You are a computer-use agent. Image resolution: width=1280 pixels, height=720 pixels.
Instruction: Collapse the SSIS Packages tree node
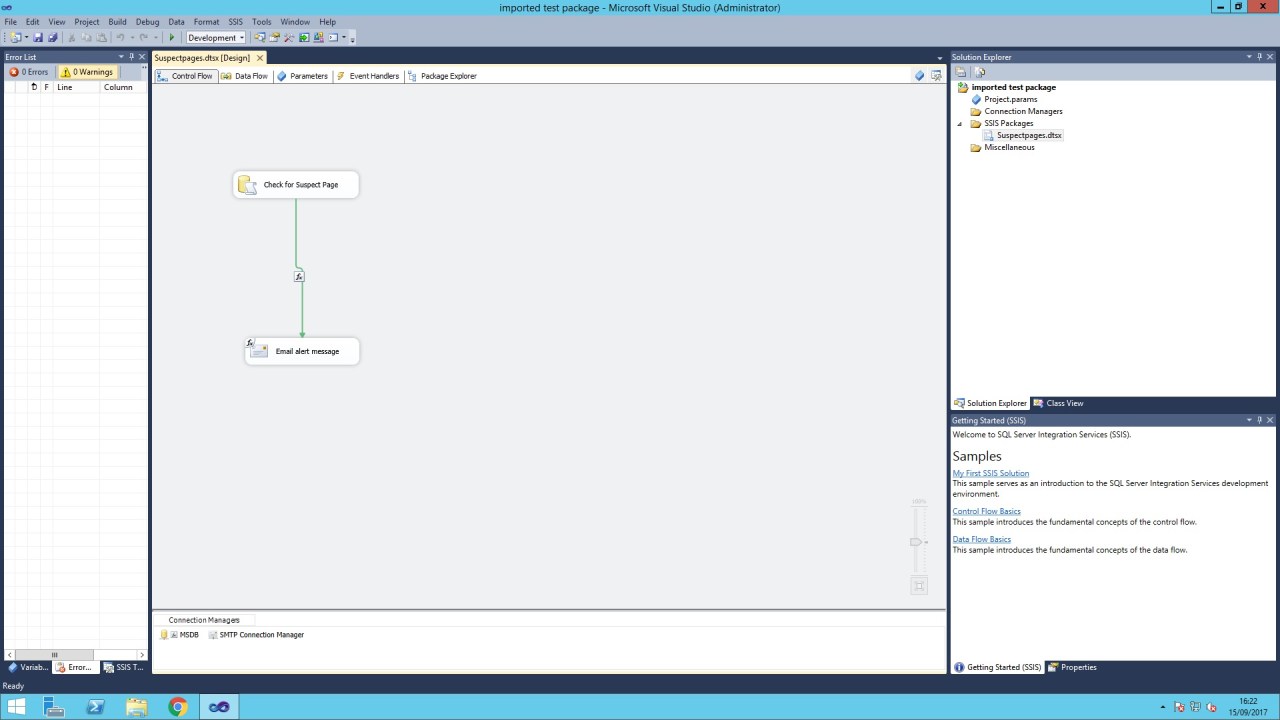coord(961,124)
